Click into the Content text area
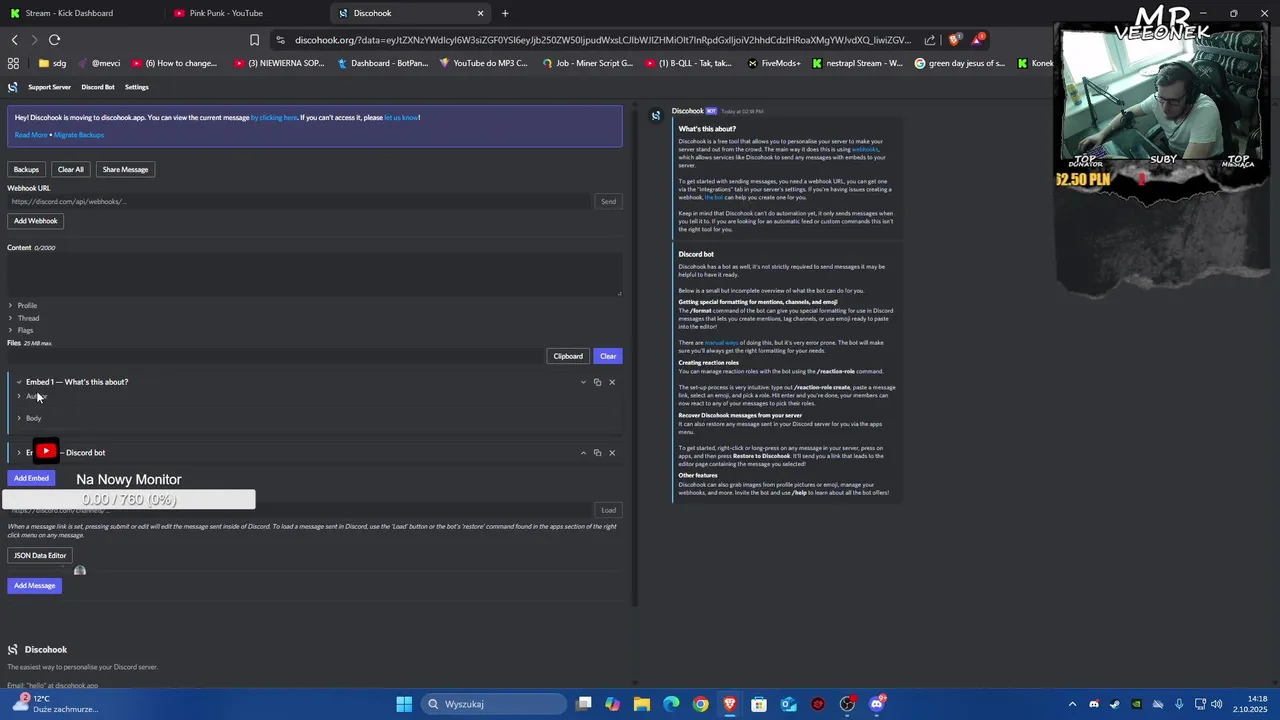 pyautogui.click(x=314, y=275)
